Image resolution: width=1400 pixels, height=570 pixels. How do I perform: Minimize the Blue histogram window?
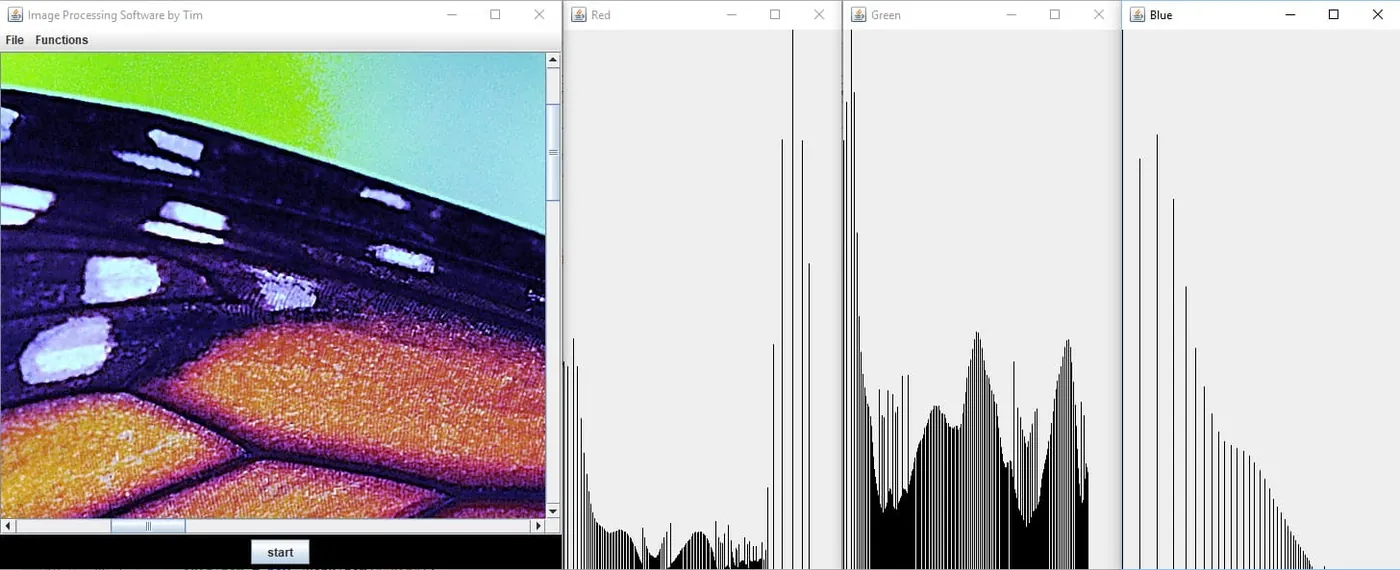click(1290, 15)
